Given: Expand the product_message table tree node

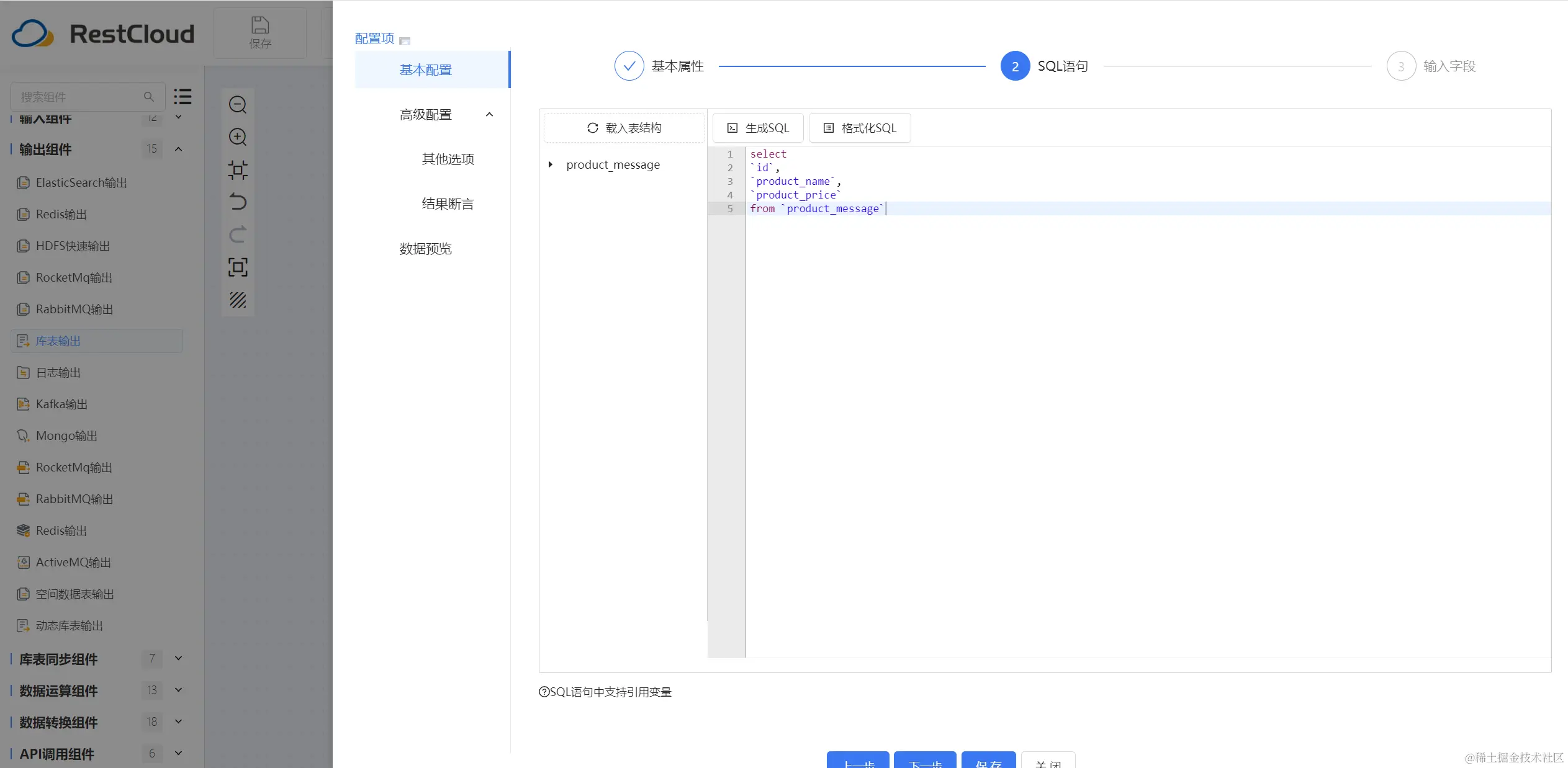Looking at the screenshot, I should tap(551, 165).
